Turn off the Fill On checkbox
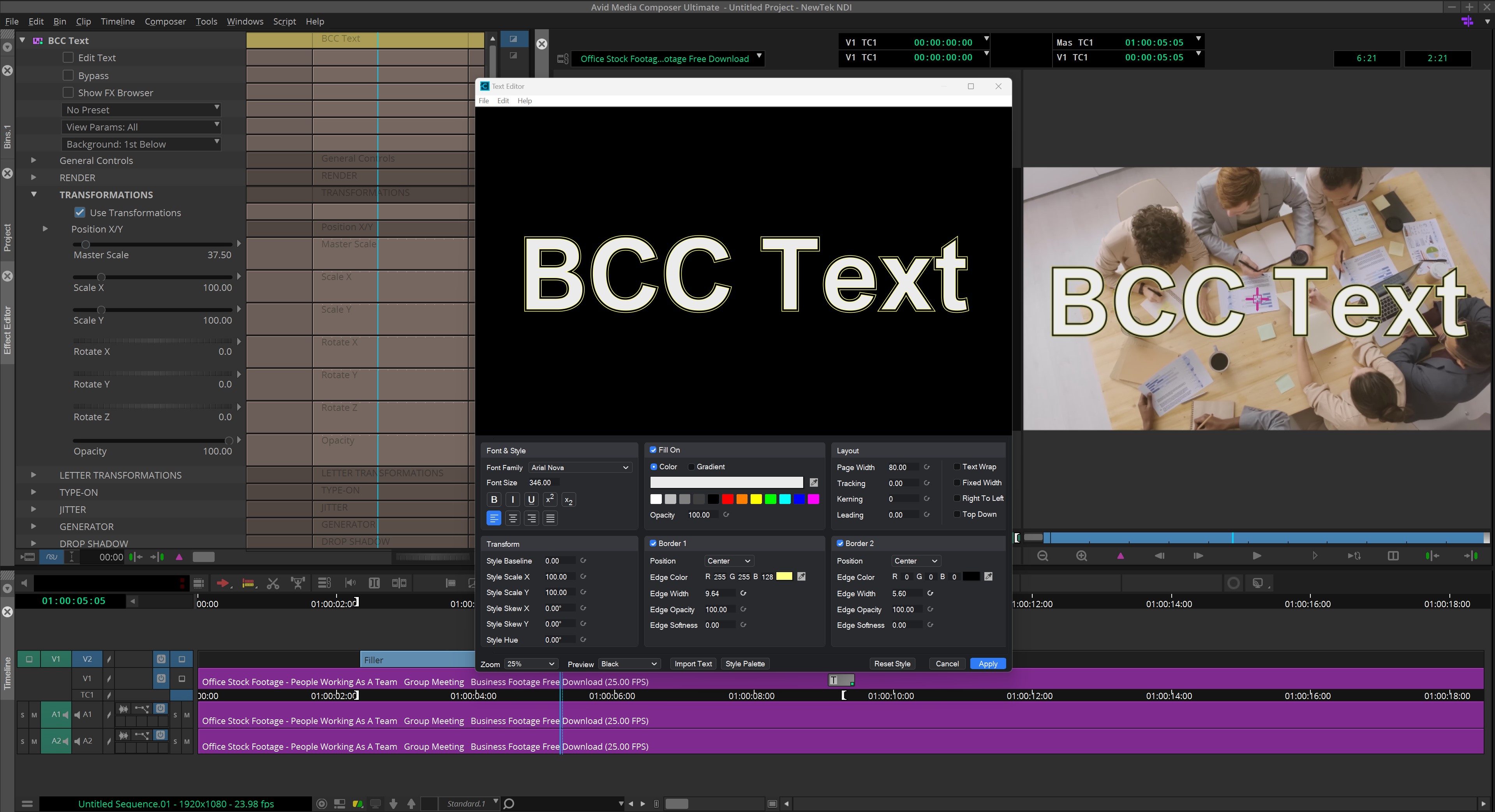Image resolution: width=1495 pixels, height=812 pixels. coord(653,450)
